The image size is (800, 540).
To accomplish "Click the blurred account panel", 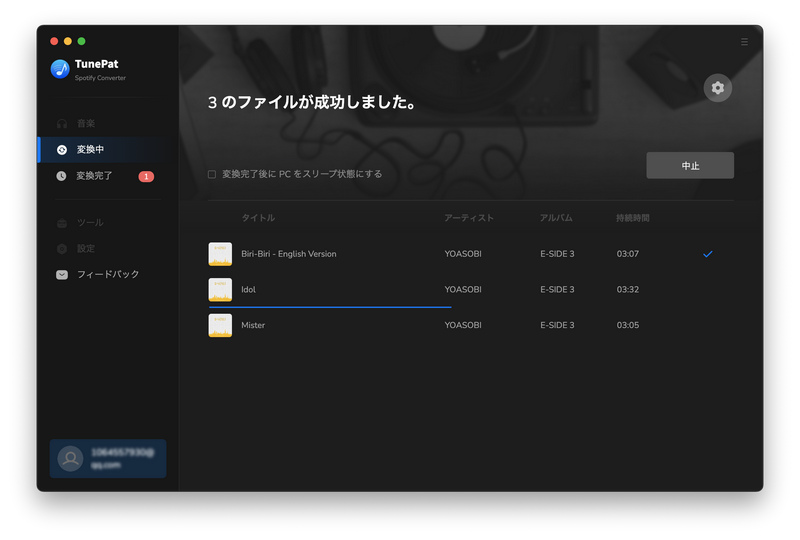I will pyautogui.click(x=108, y=458).
